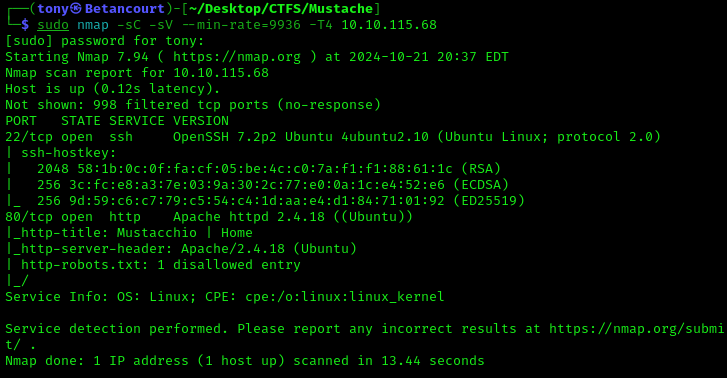This screenshot has height=378, width=727.
Task: Click the underlined sudo command word
Action: tap(53, 25)
